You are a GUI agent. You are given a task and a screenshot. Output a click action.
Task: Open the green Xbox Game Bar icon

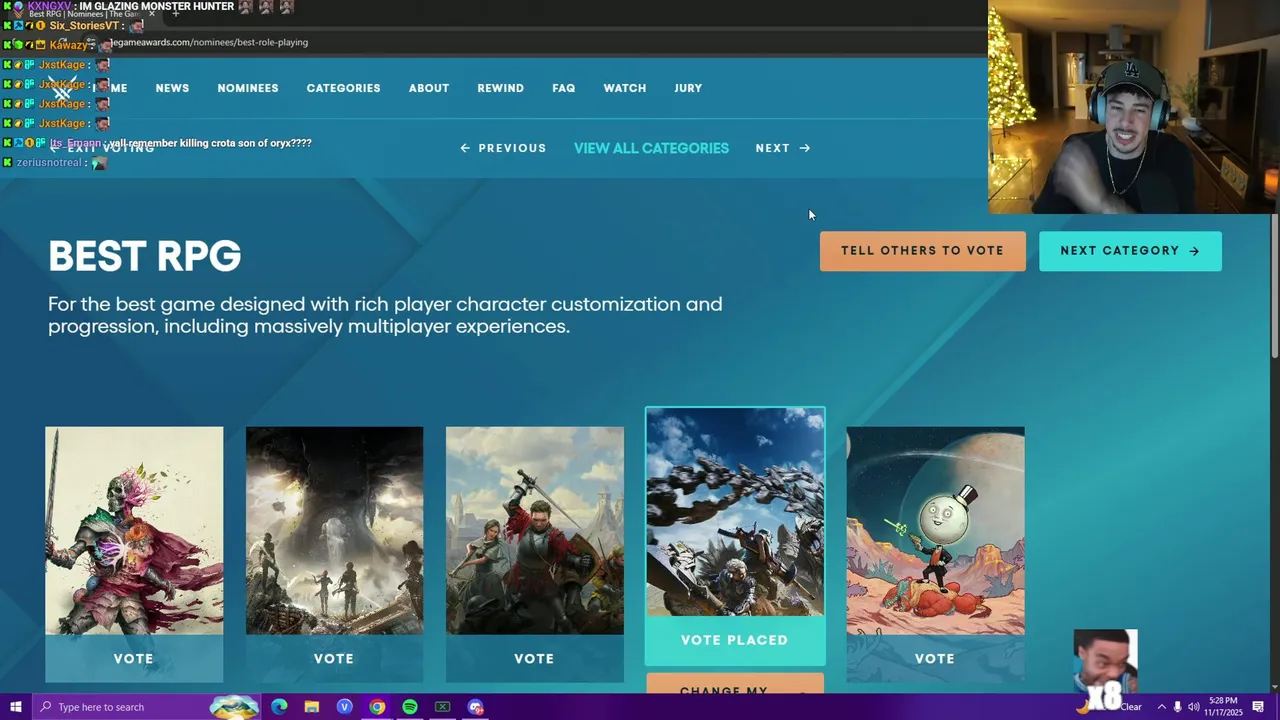pyautogui.click(x=442, y=707)
